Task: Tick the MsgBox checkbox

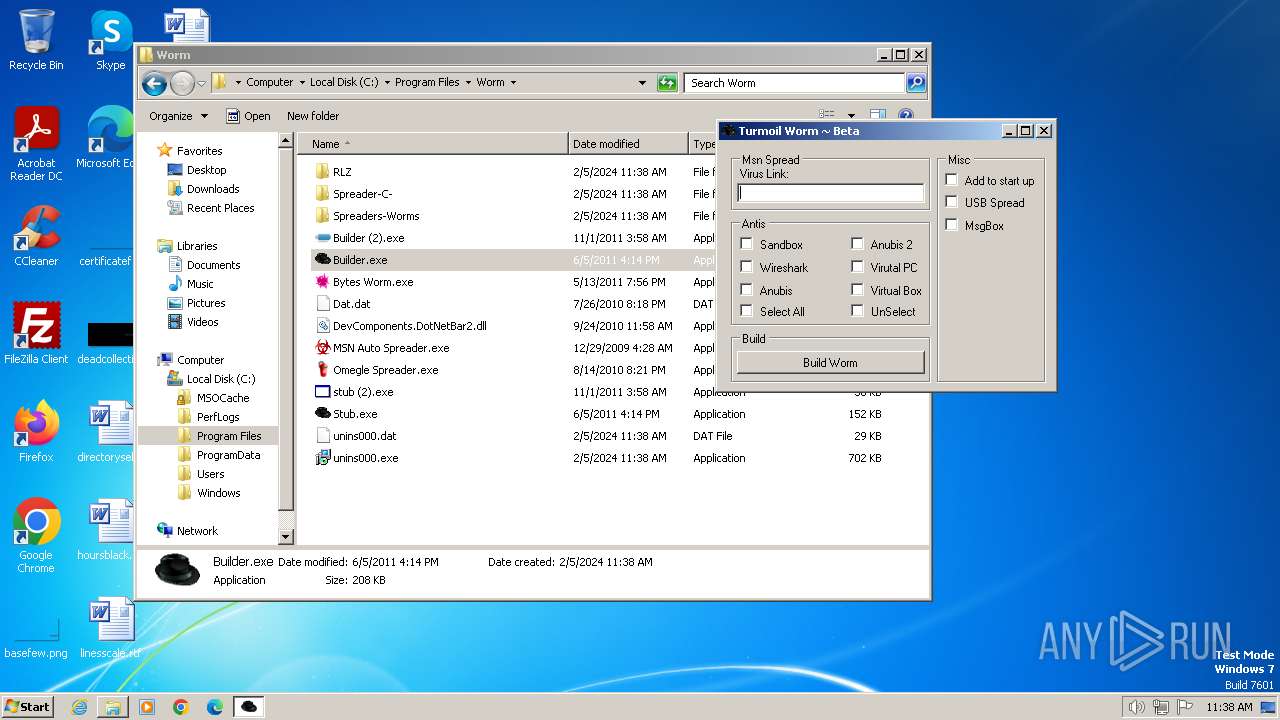Action: coord(951,225)
